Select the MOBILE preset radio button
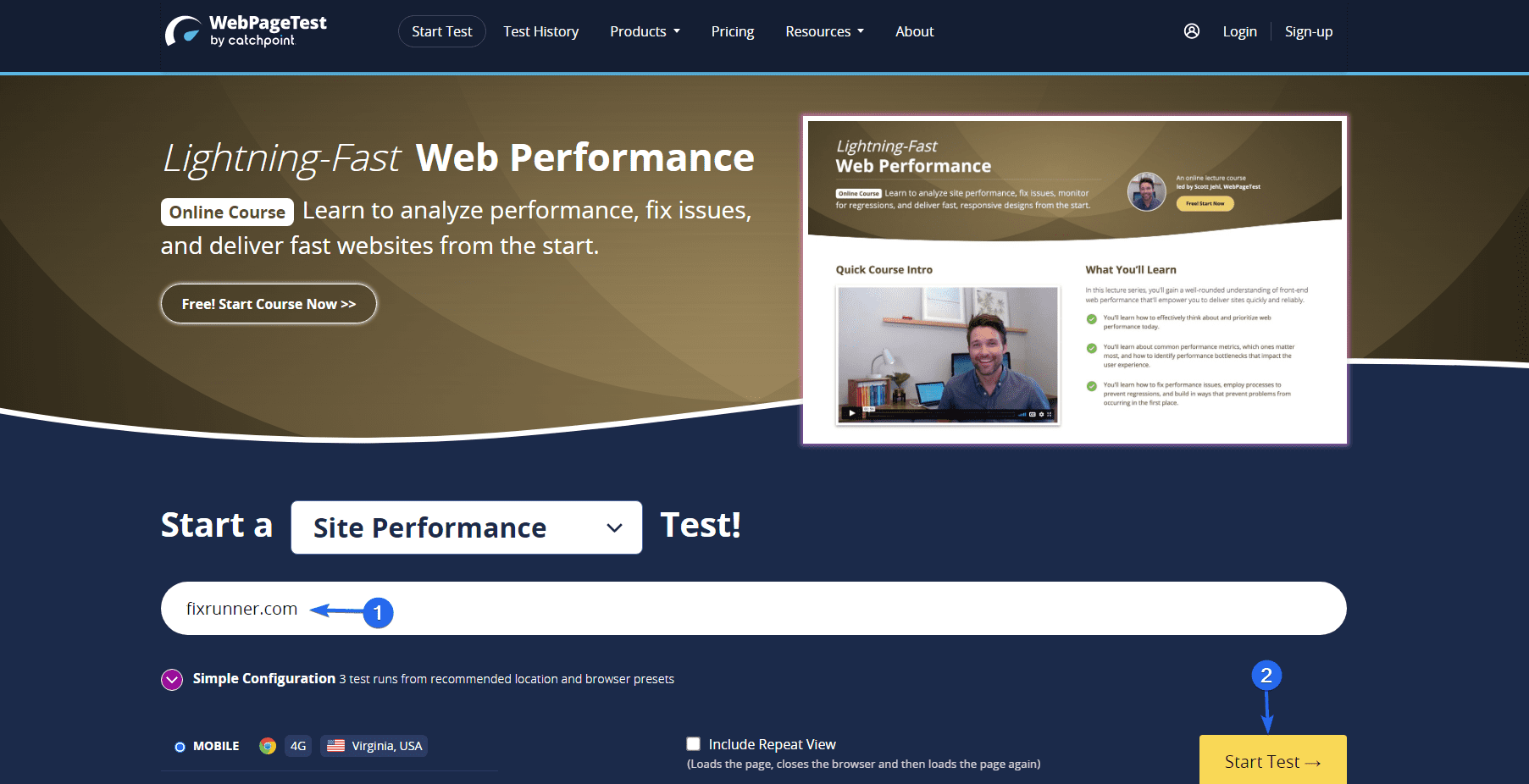This screenshot has width=1529, height=784. click(x=180, y=746)
